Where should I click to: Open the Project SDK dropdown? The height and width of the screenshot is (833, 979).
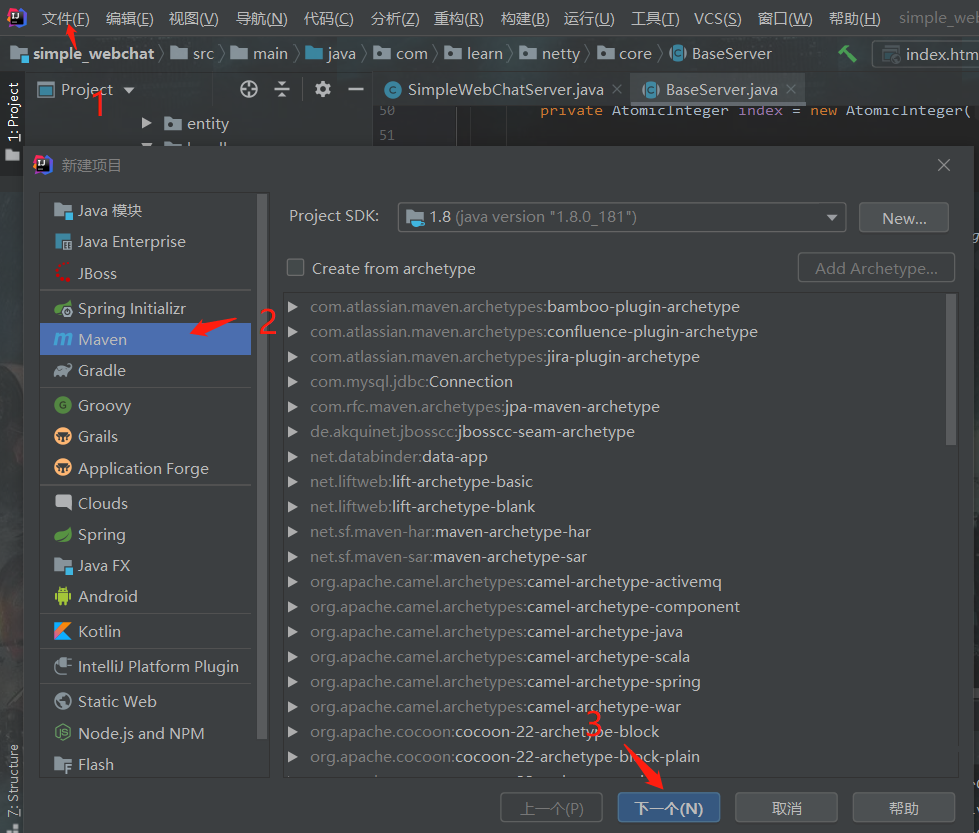[x=622, y=217]
